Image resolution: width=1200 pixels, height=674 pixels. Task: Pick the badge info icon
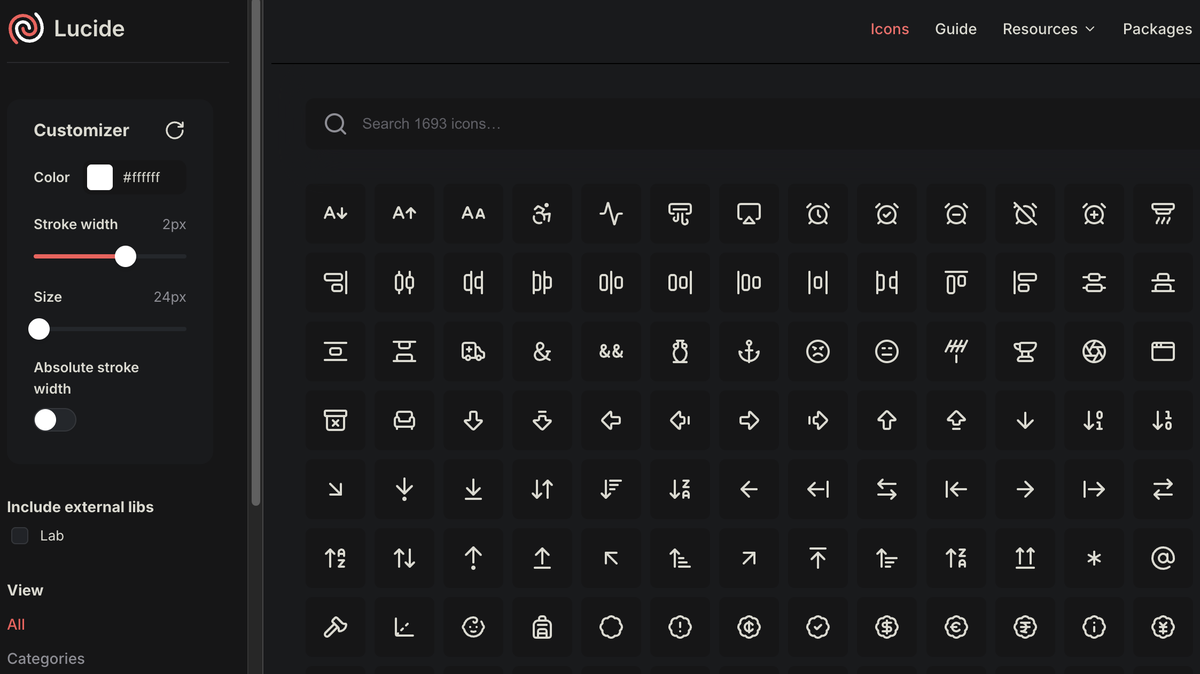coord(1094,627)
